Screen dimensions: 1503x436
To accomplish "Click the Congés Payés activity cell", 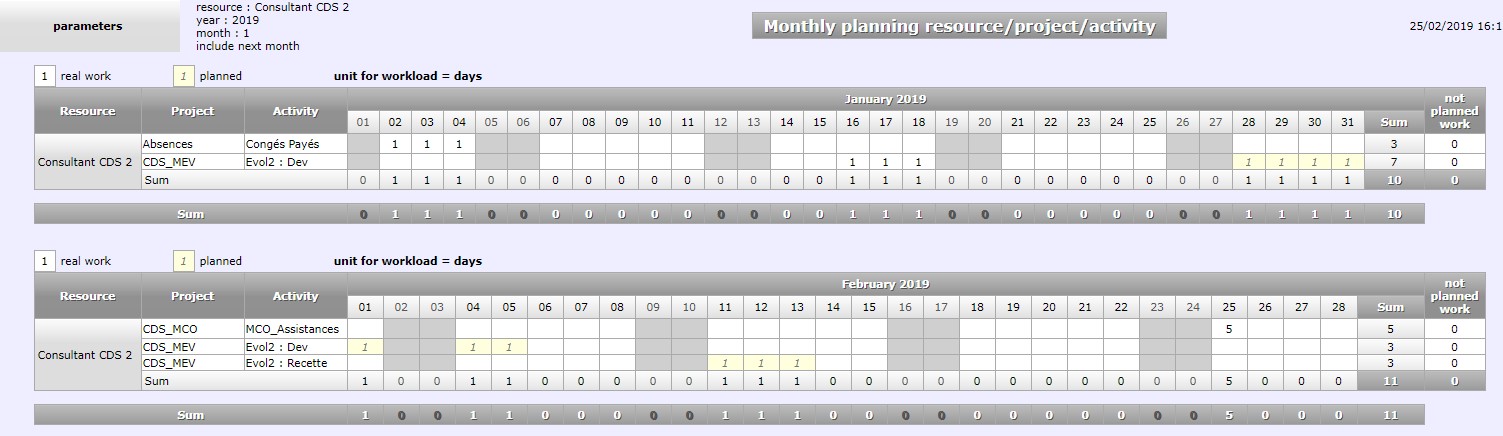I will point(296,144).
